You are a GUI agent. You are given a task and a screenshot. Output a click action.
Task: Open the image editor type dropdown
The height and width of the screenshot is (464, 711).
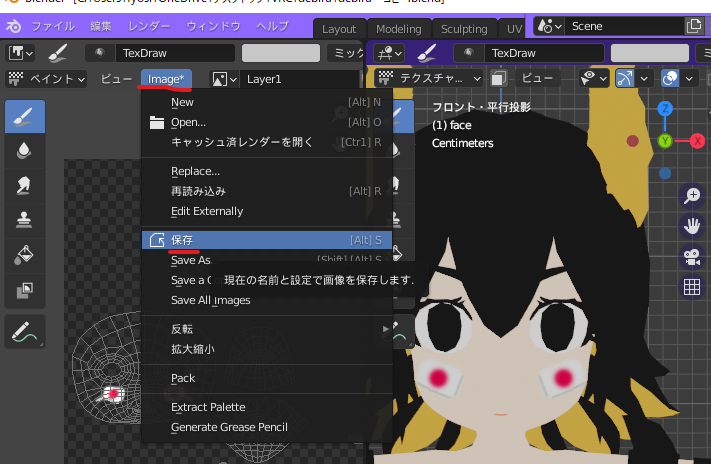[x=20, y=53]
